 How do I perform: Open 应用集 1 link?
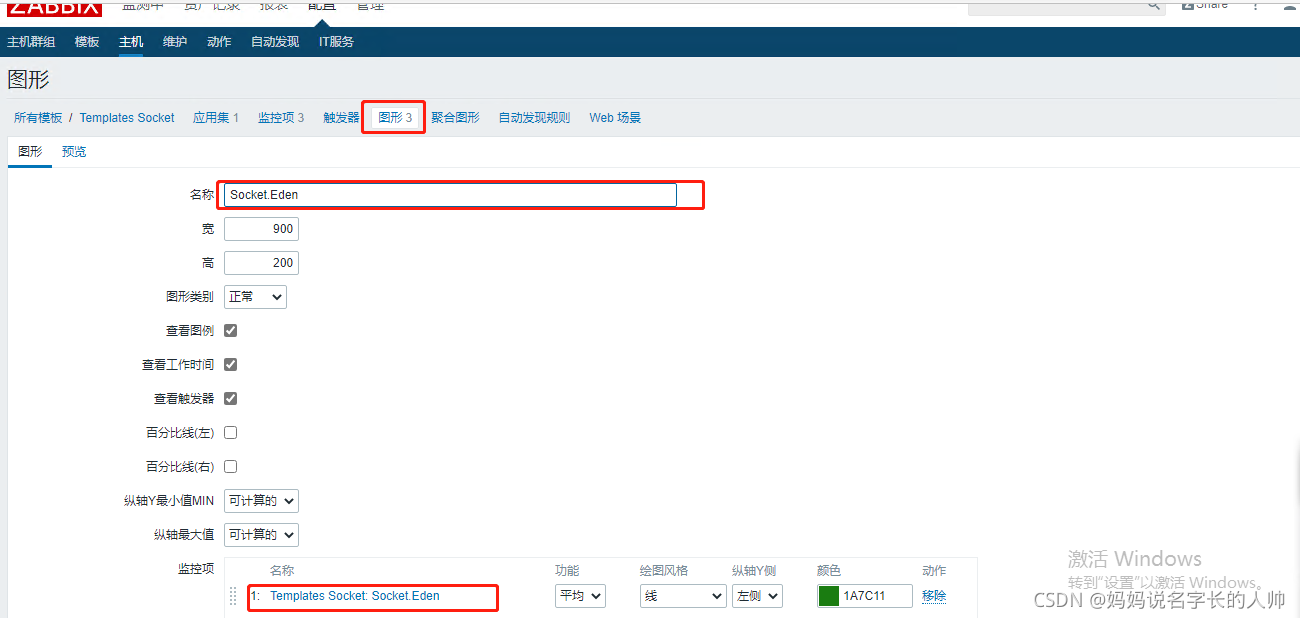(x=216, y=118)
